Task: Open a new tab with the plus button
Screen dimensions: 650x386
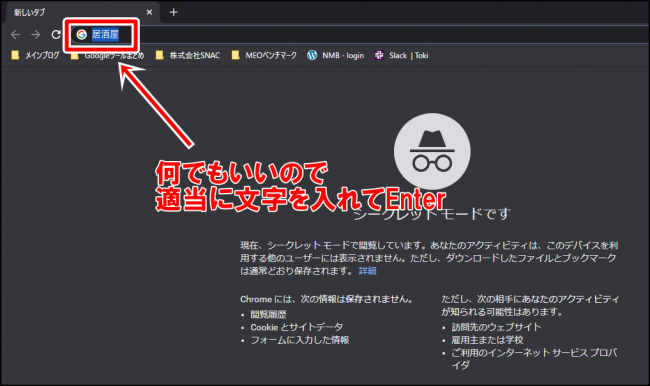Action: (173, 12)
